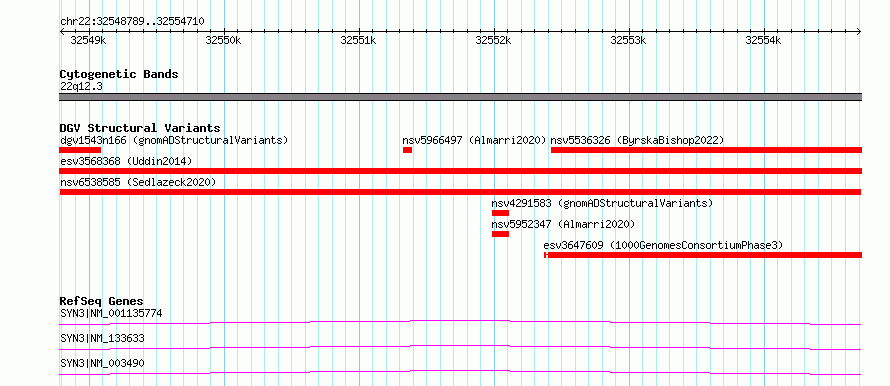Select the 22q12.3 band label
This screenshot has height=386, width=890.
tap(81, 87)
